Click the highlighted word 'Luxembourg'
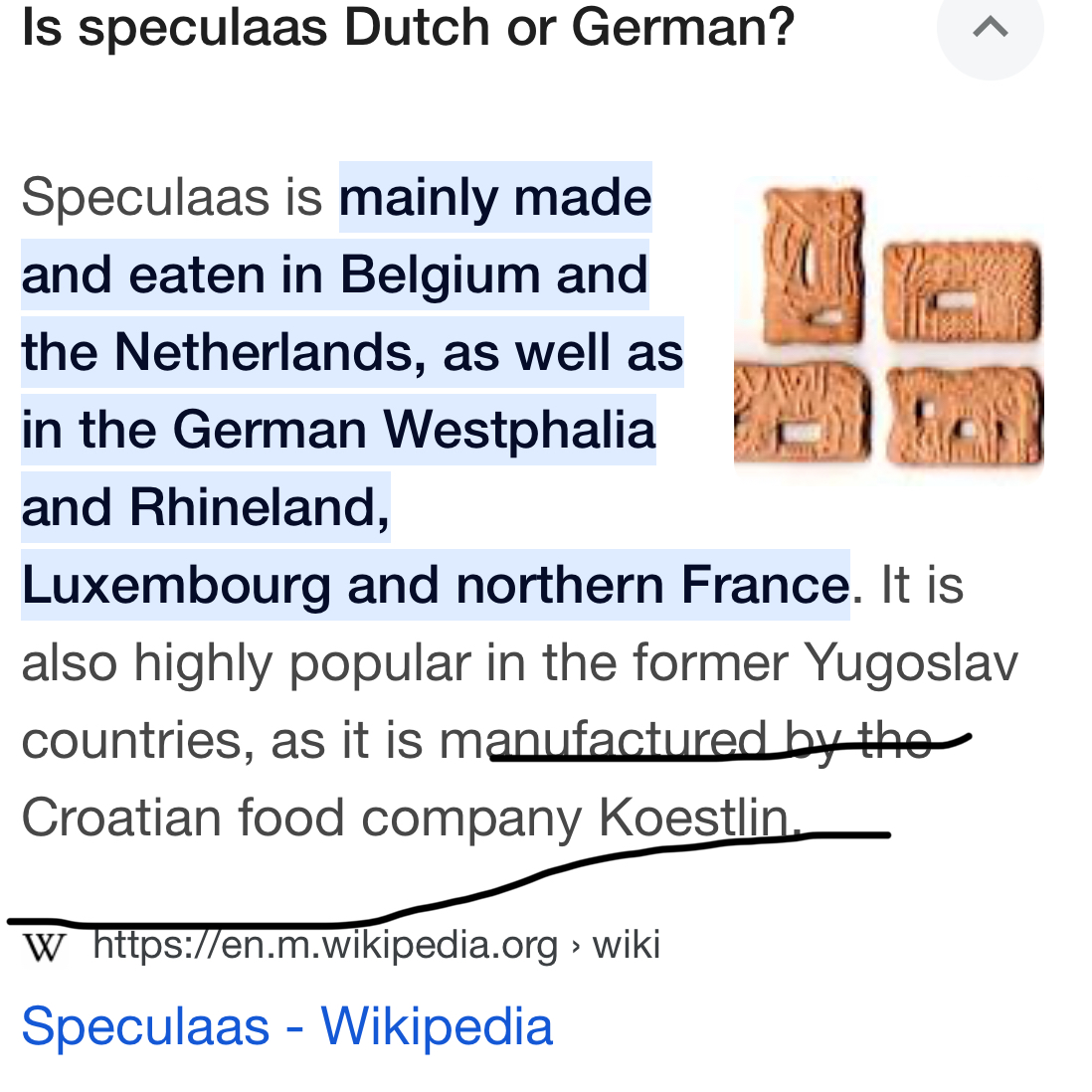The image size is (1092, 1092). (176, 585)
